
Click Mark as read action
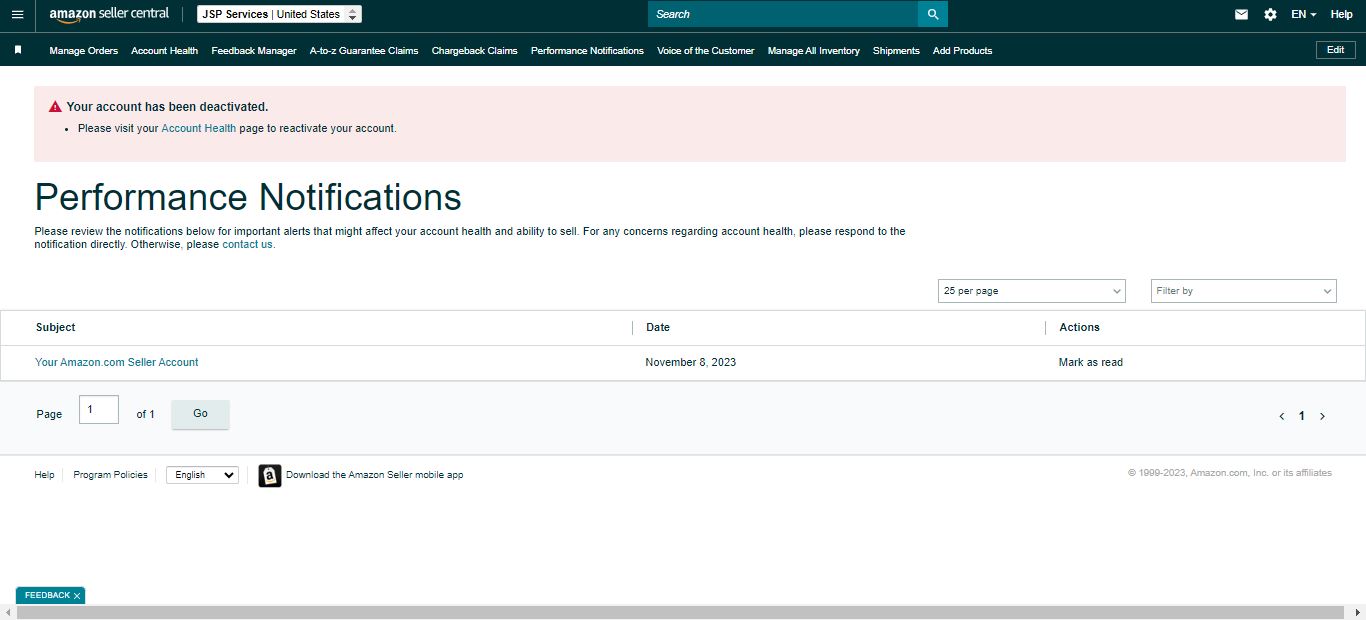(1091, 362)
